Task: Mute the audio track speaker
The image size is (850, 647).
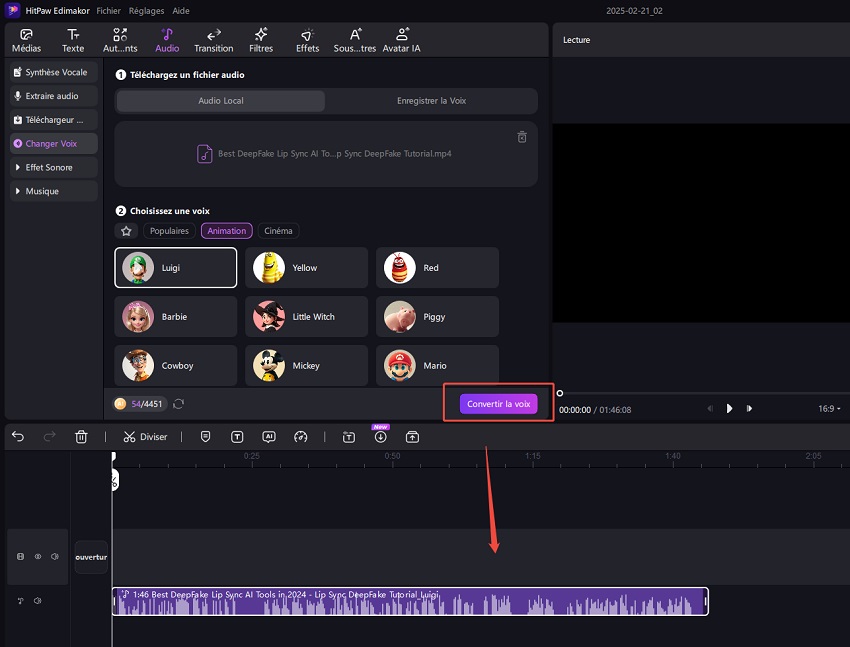Action: coord(38,601)
